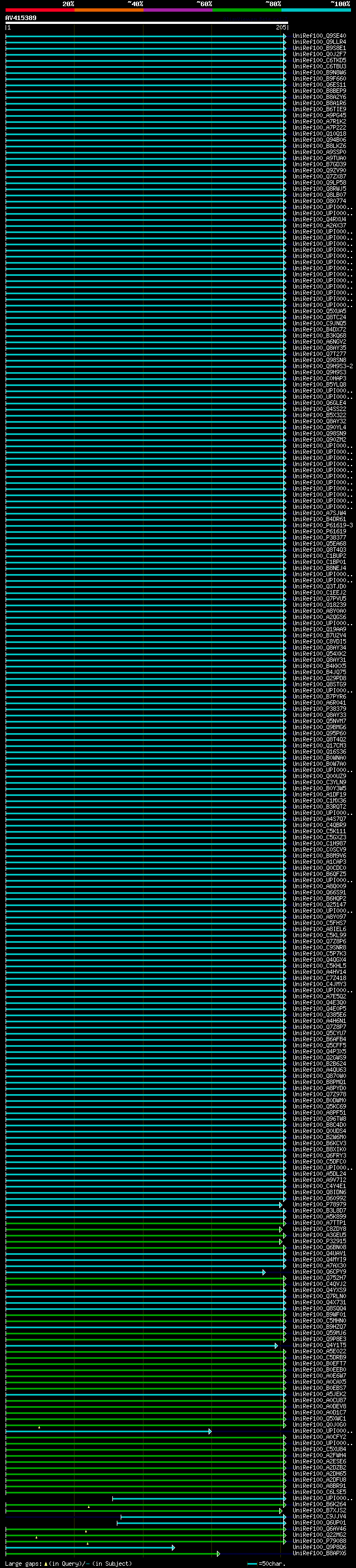Image resolution: width=356 pixels, height=1568 pixels.
Task: Select the UniRef100_Q6CPY9 label
Action: click(x=319, y=1272)
